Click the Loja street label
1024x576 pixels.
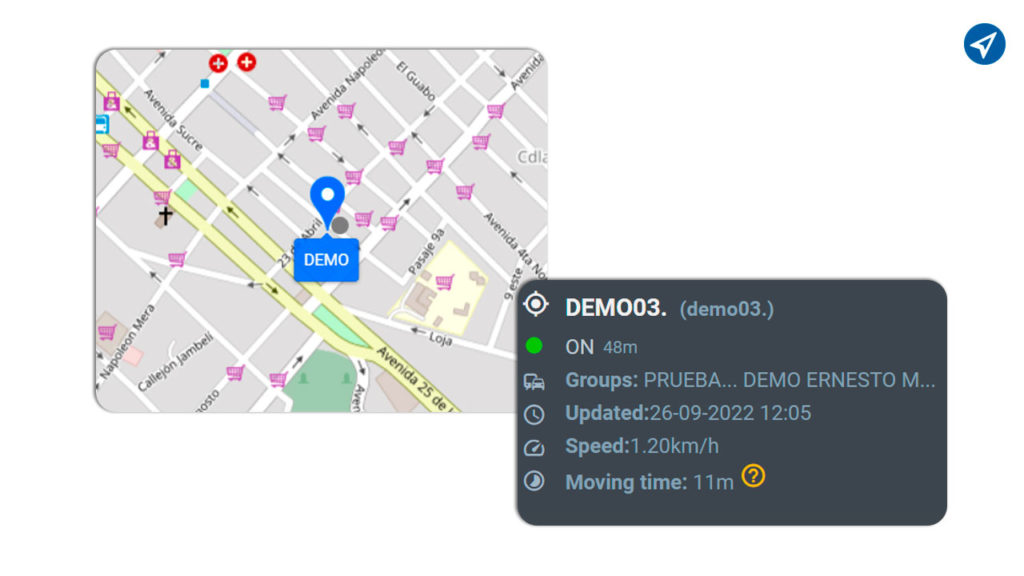[x=440, y=338]
